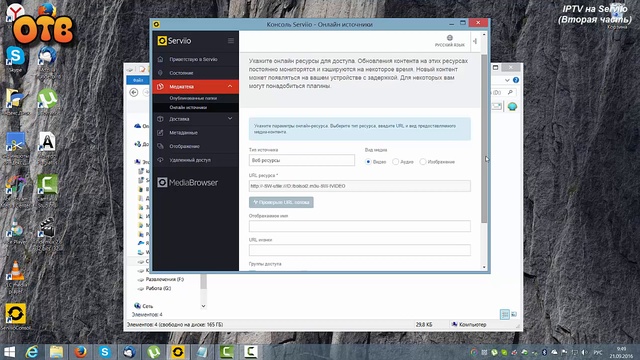Viewport: 640px width, 360px height.
Task: Open the Тип источника dropdown
Action: (302, 160)
